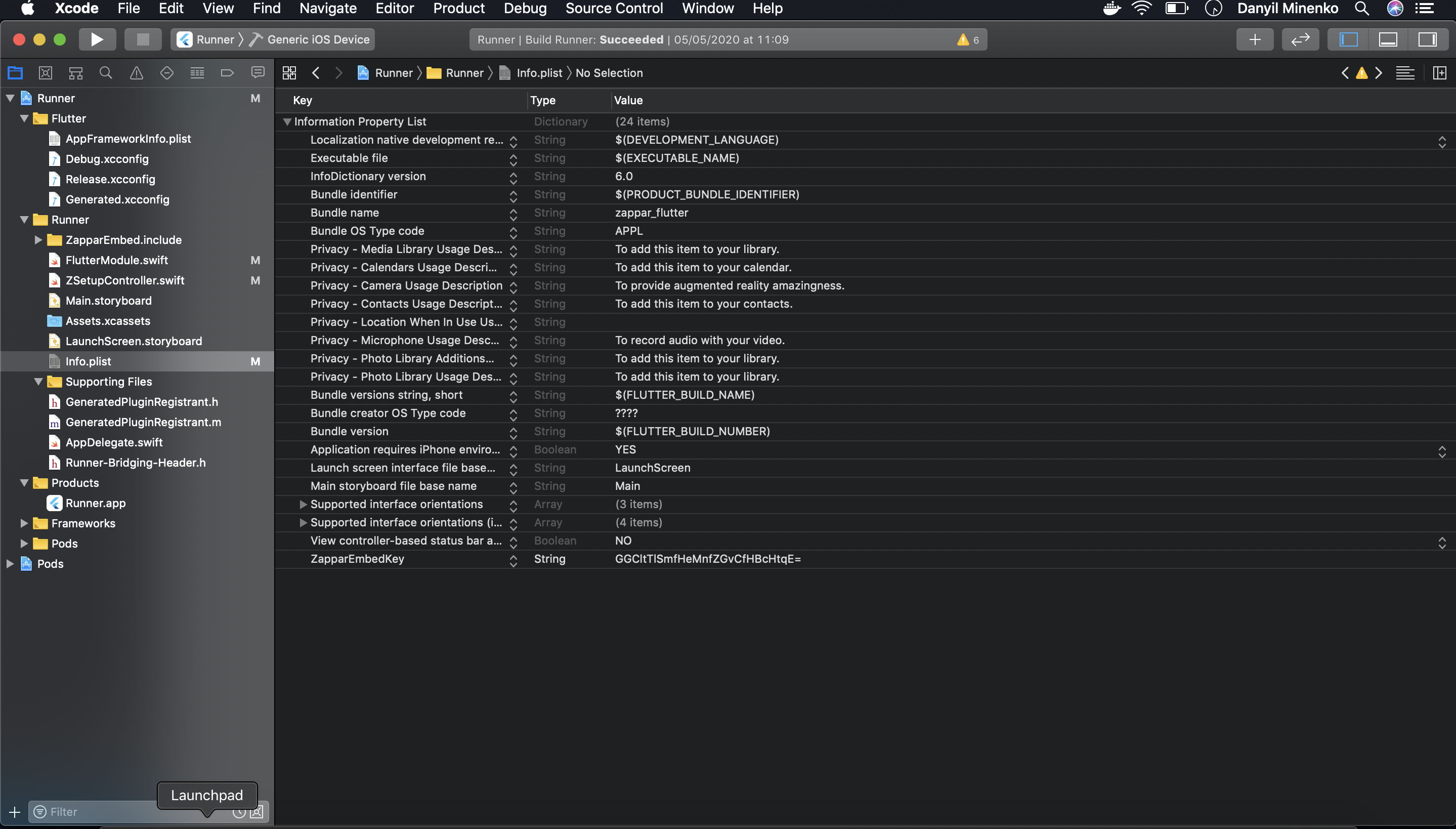Open the Find menu

pos(267,9)
